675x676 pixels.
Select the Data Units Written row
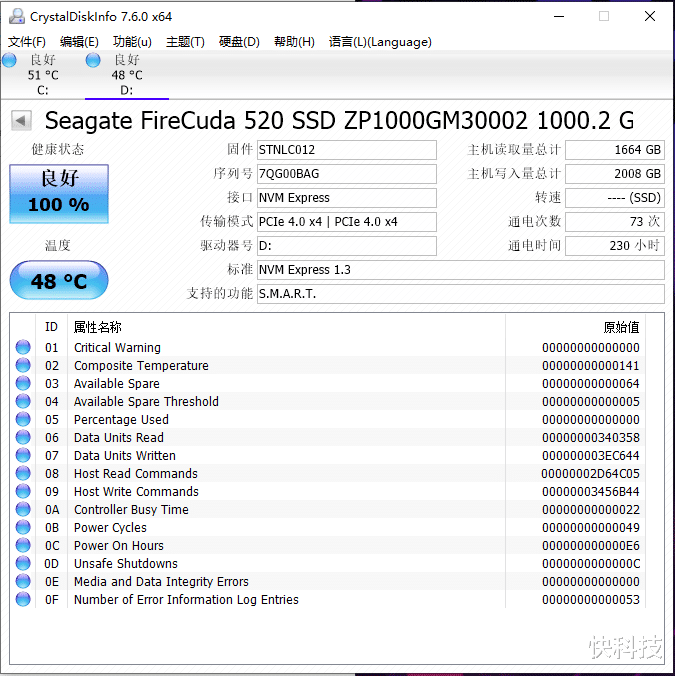pos(328,455)
